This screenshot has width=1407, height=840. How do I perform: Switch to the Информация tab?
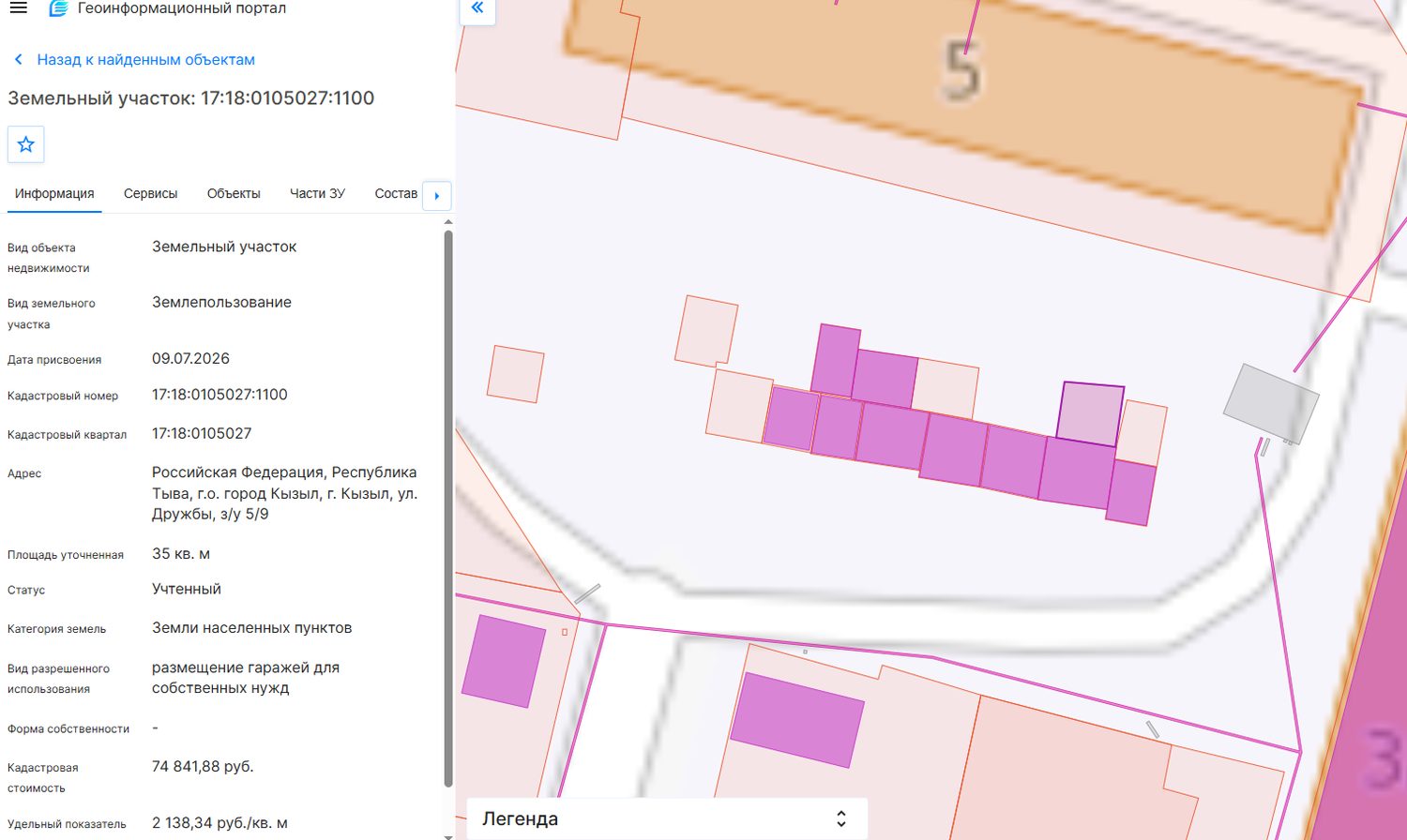click(54, 194)
